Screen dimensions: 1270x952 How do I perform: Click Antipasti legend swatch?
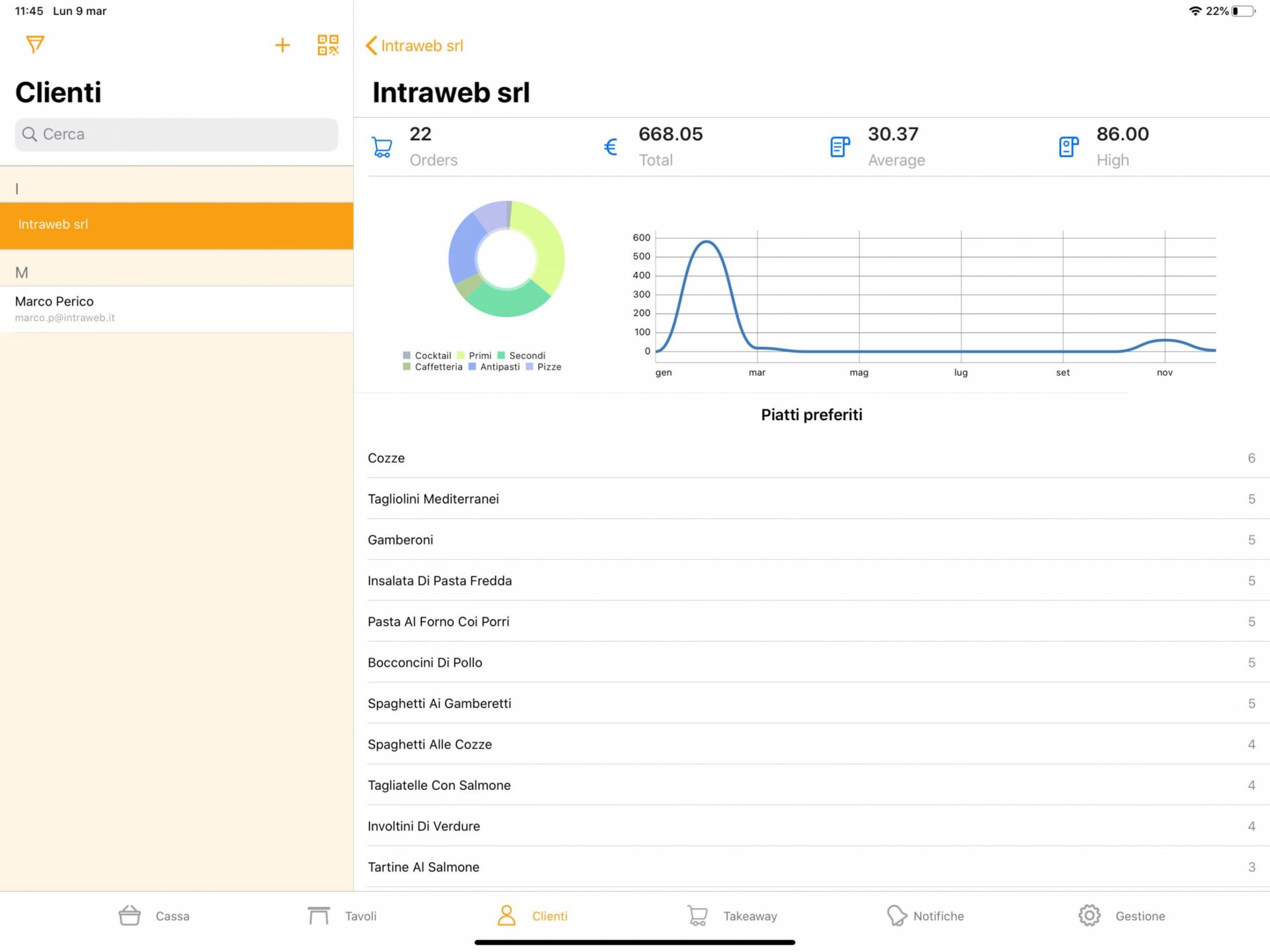tap(472, 367)
